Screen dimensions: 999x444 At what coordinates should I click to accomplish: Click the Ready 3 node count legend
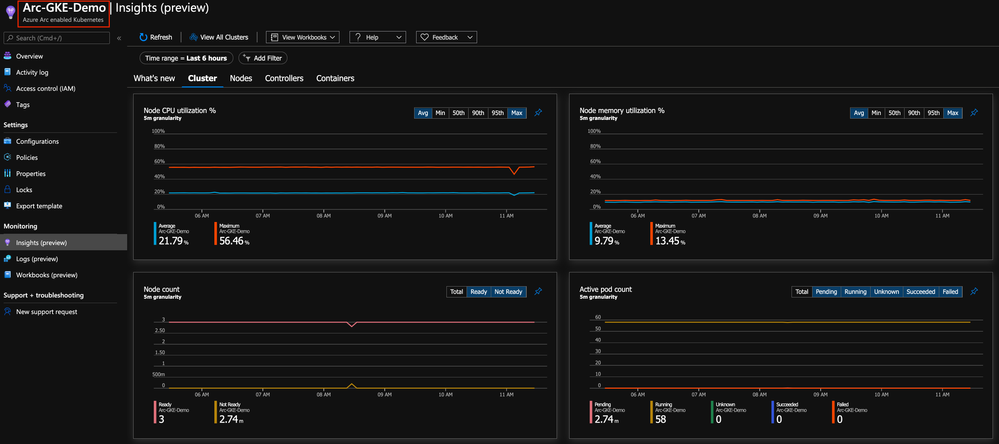pos(169,413)
